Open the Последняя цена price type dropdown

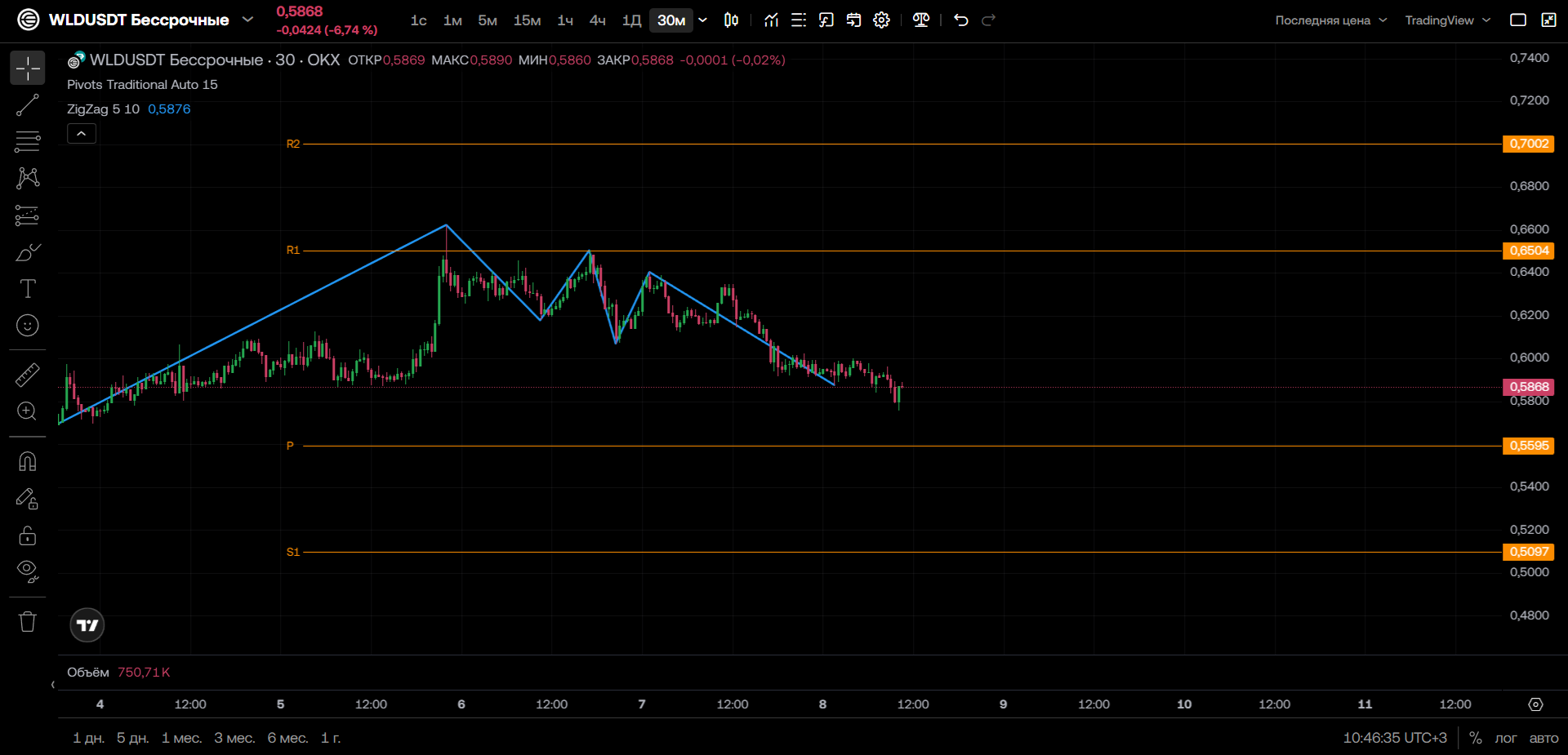[1331, 20]
